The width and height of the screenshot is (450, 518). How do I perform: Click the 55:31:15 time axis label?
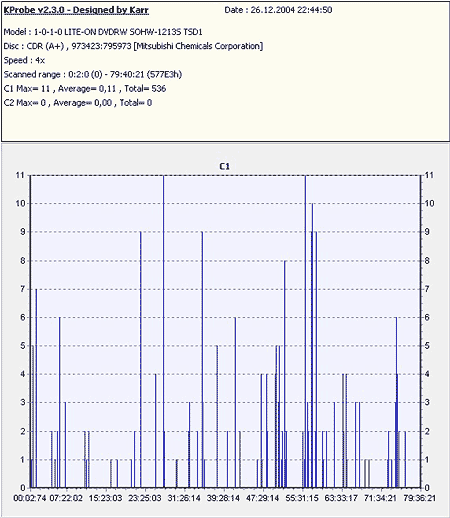click(302, 498)
